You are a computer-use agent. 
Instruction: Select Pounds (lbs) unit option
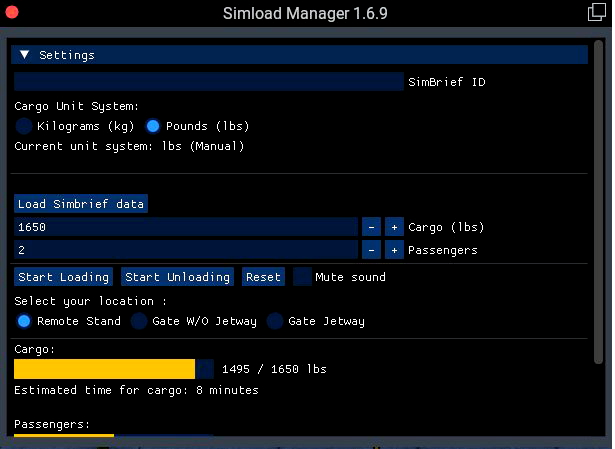tap(153, 126)
